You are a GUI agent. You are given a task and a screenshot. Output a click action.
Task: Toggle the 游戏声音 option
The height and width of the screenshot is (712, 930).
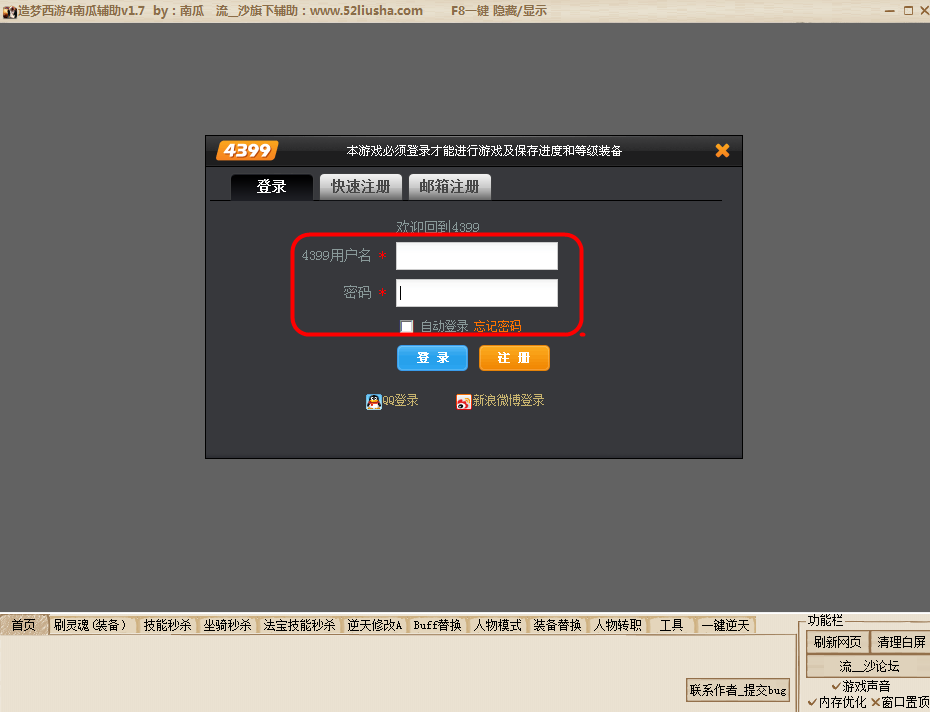861,686
